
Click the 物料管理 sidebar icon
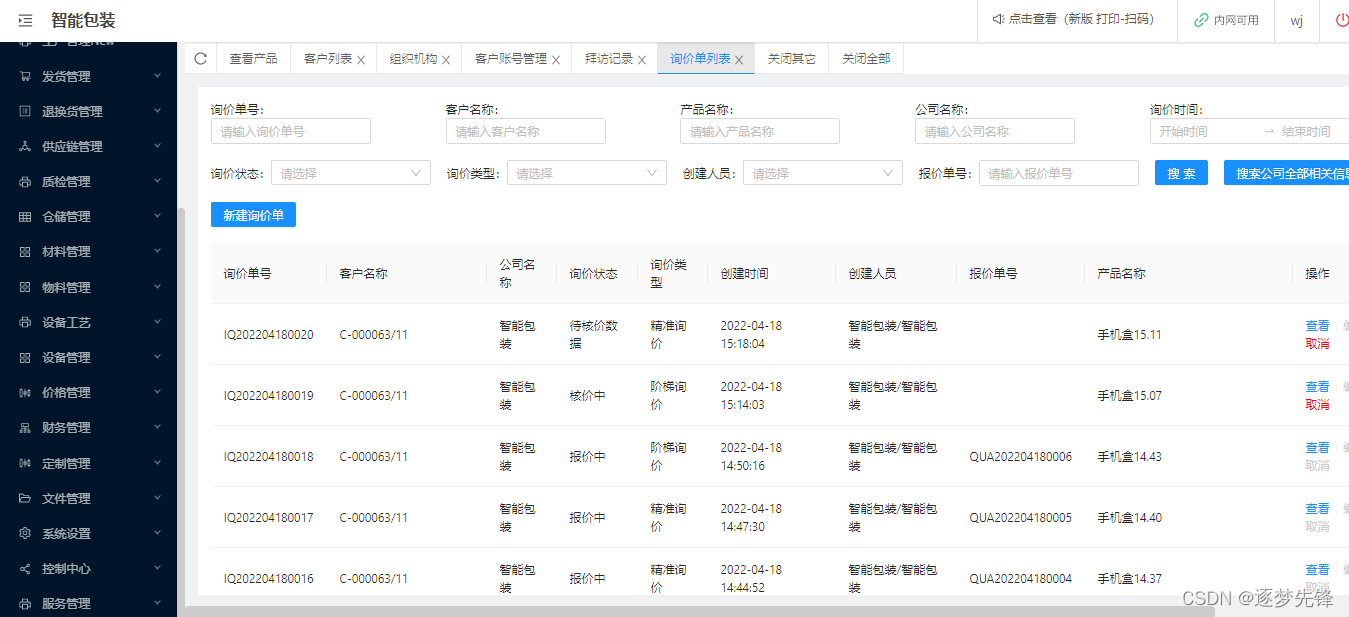point(25,287)
